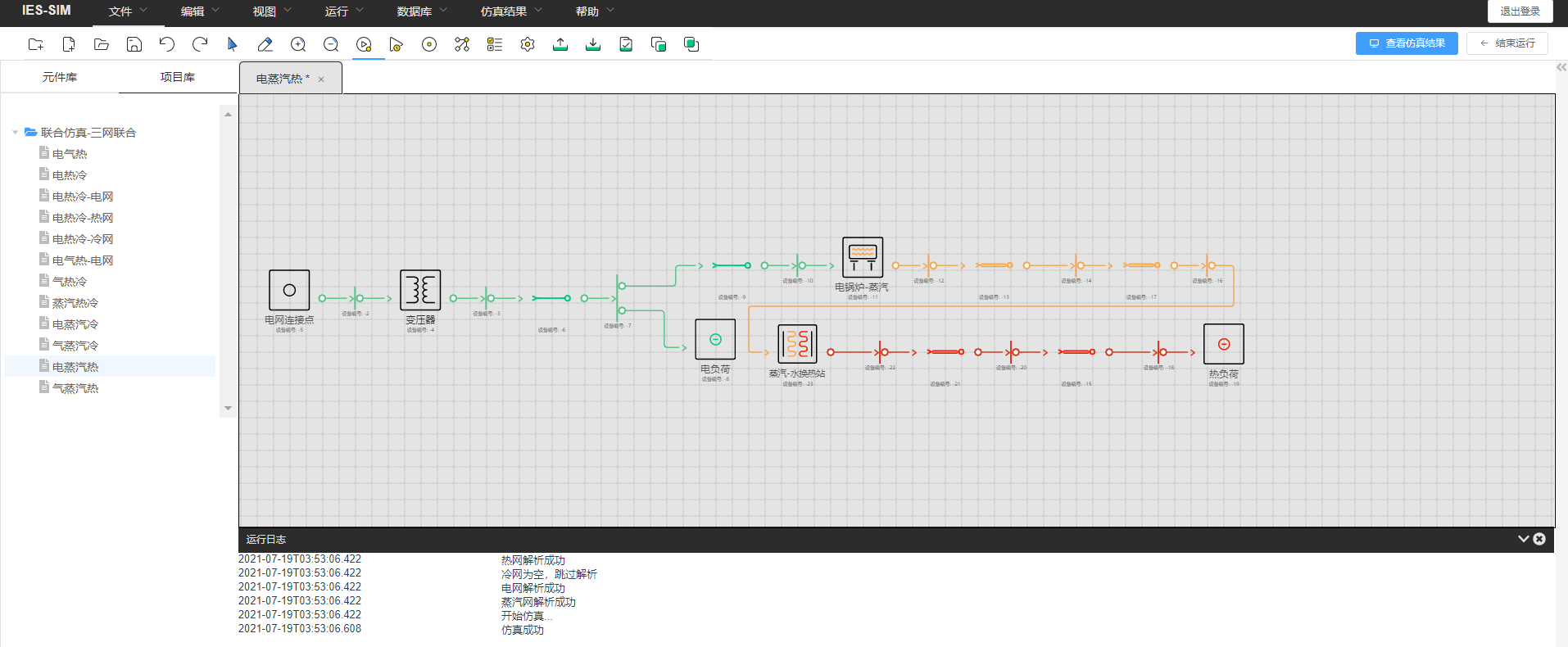Select the 蒸汽-水换热站 component
Screen dimensions: 1568x647
pos(797,343)
